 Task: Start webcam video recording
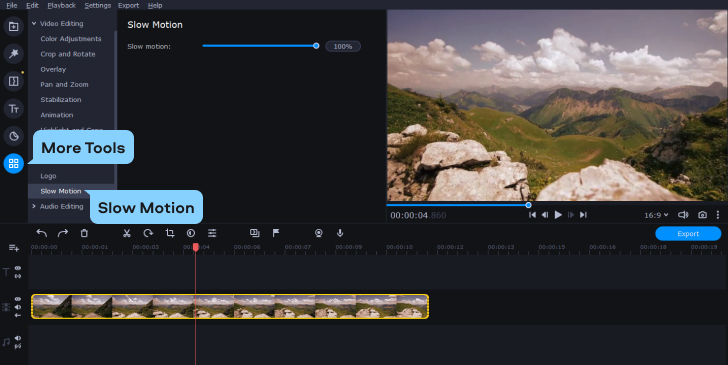(318, 233)
